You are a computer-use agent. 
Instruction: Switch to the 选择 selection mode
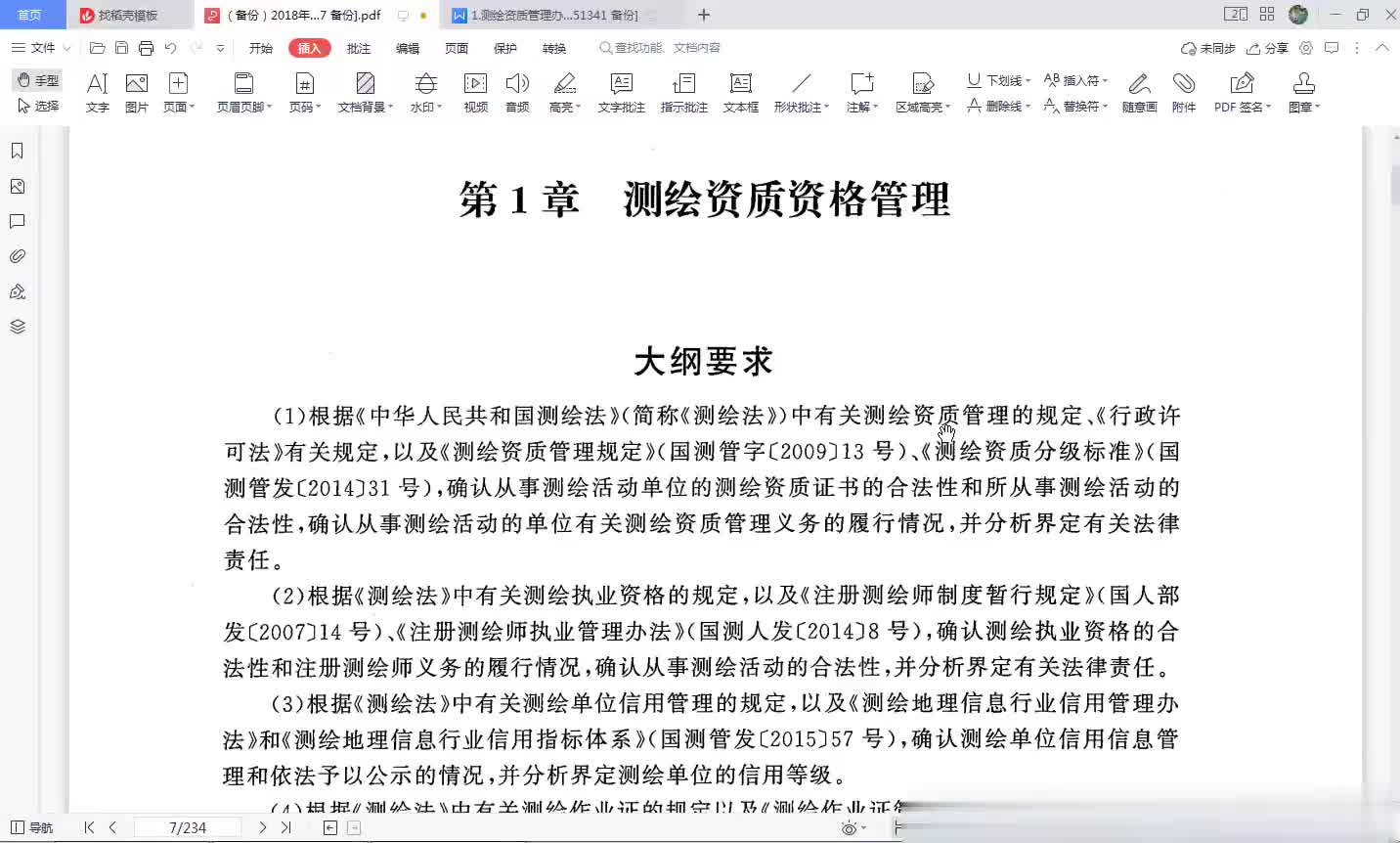pos(38,106)
